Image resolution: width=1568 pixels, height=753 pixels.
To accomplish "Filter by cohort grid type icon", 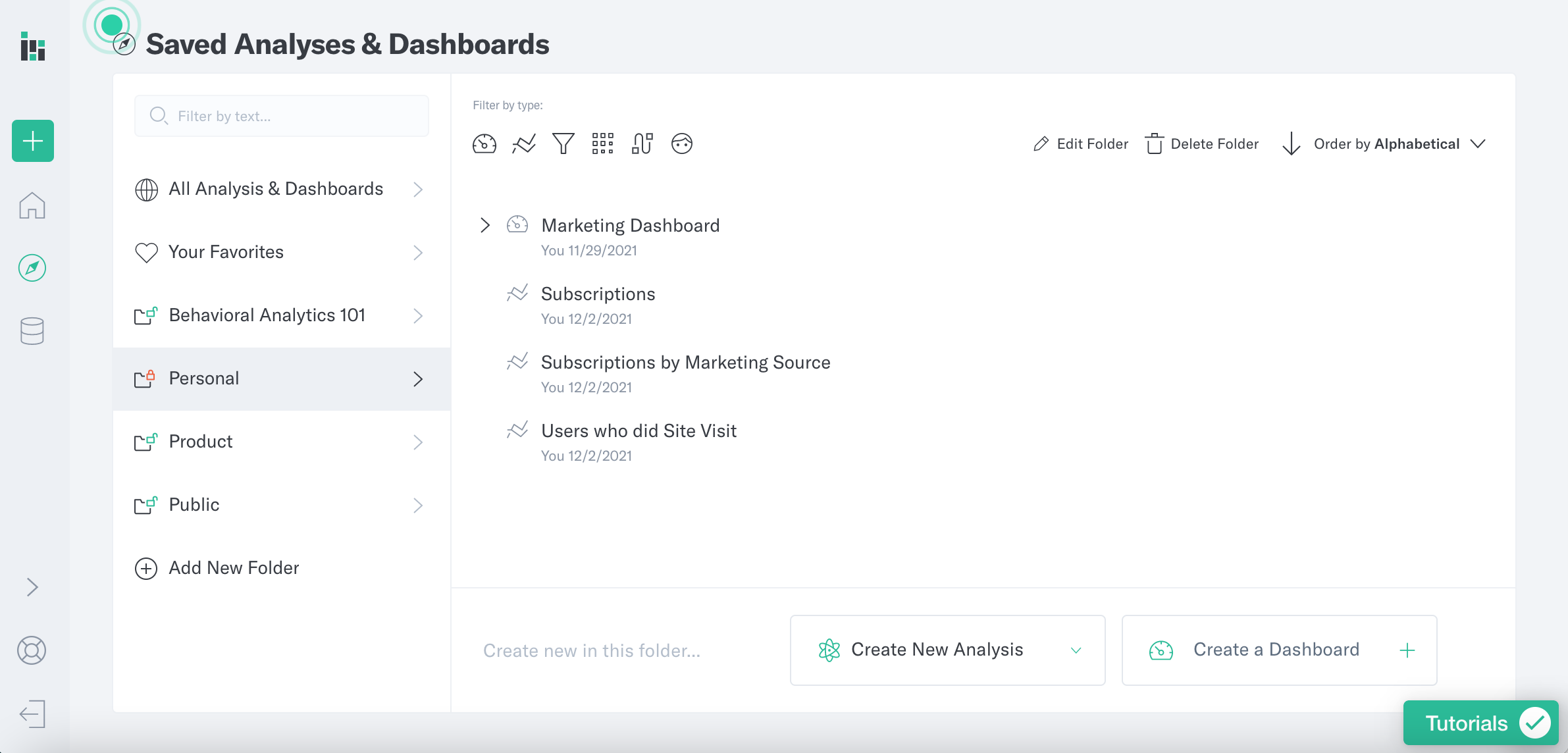I will (603, 143).
